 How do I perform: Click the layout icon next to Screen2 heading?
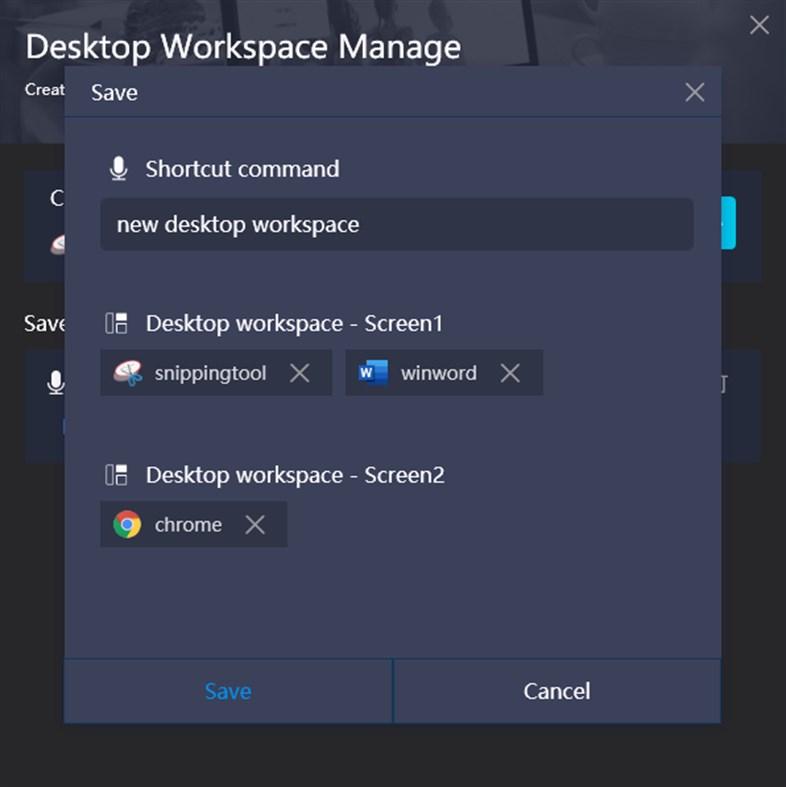(116, 475)
